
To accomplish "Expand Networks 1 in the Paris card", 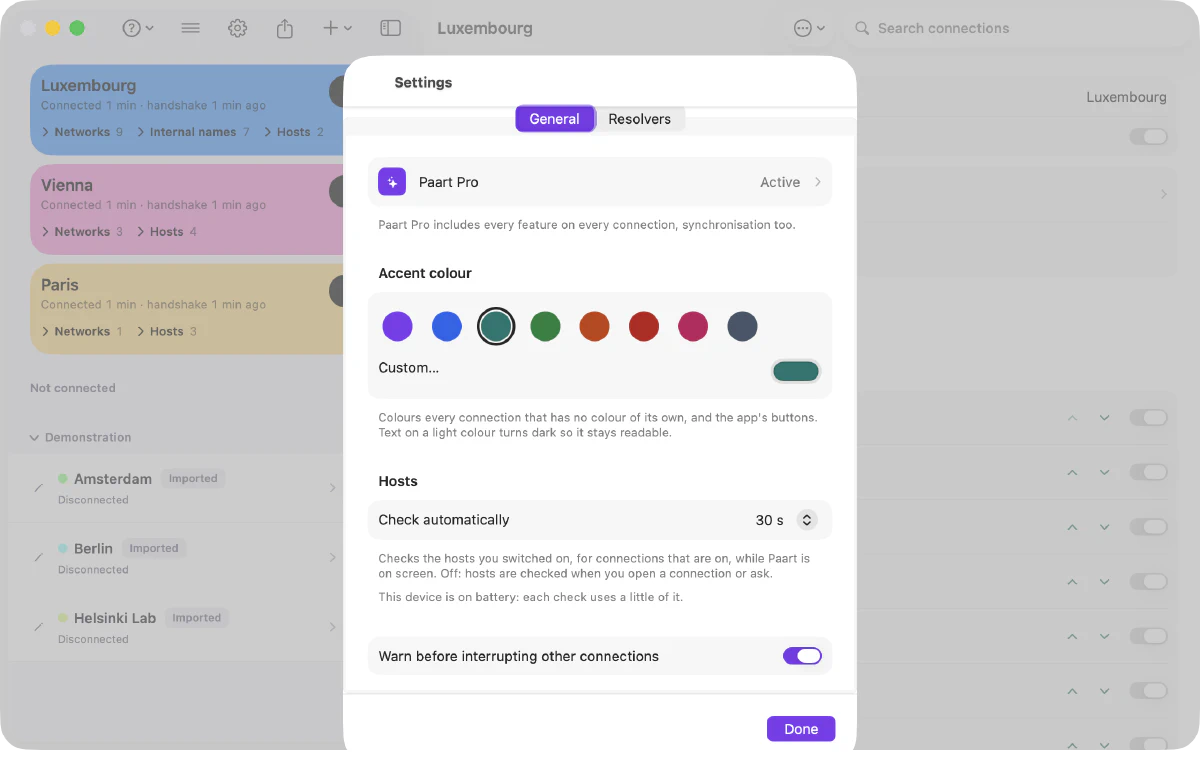I will (82, 332).
